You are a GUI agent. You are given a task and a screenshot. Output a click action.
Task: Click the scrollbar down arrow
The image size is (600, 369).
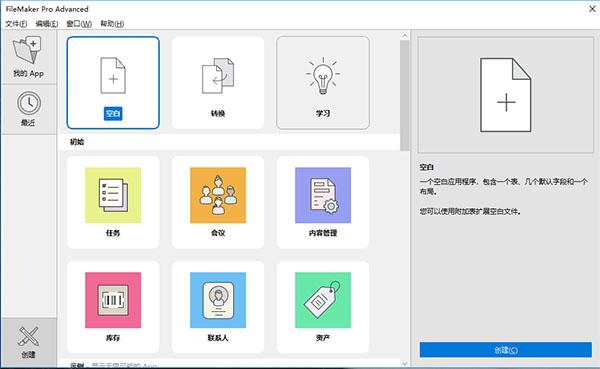click(x=405, y=363)
